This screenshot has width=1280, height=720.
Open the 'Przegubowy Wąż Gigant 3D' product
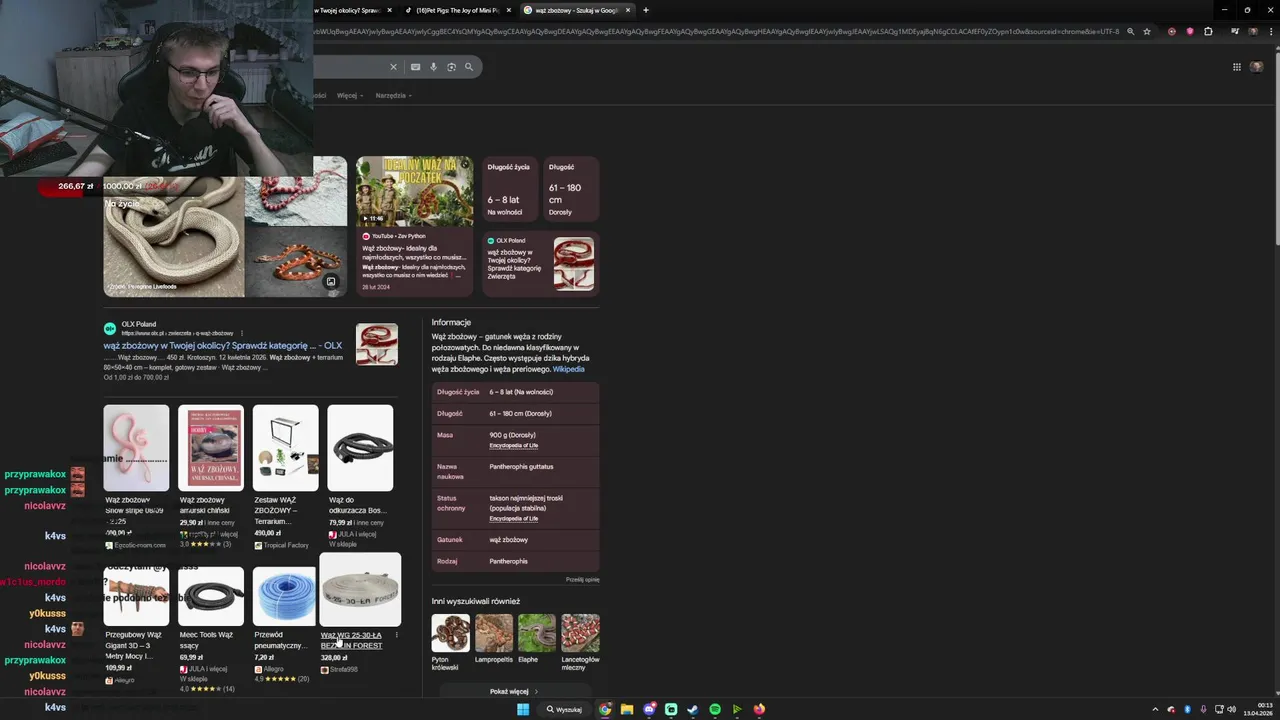[x=136, y=627]
